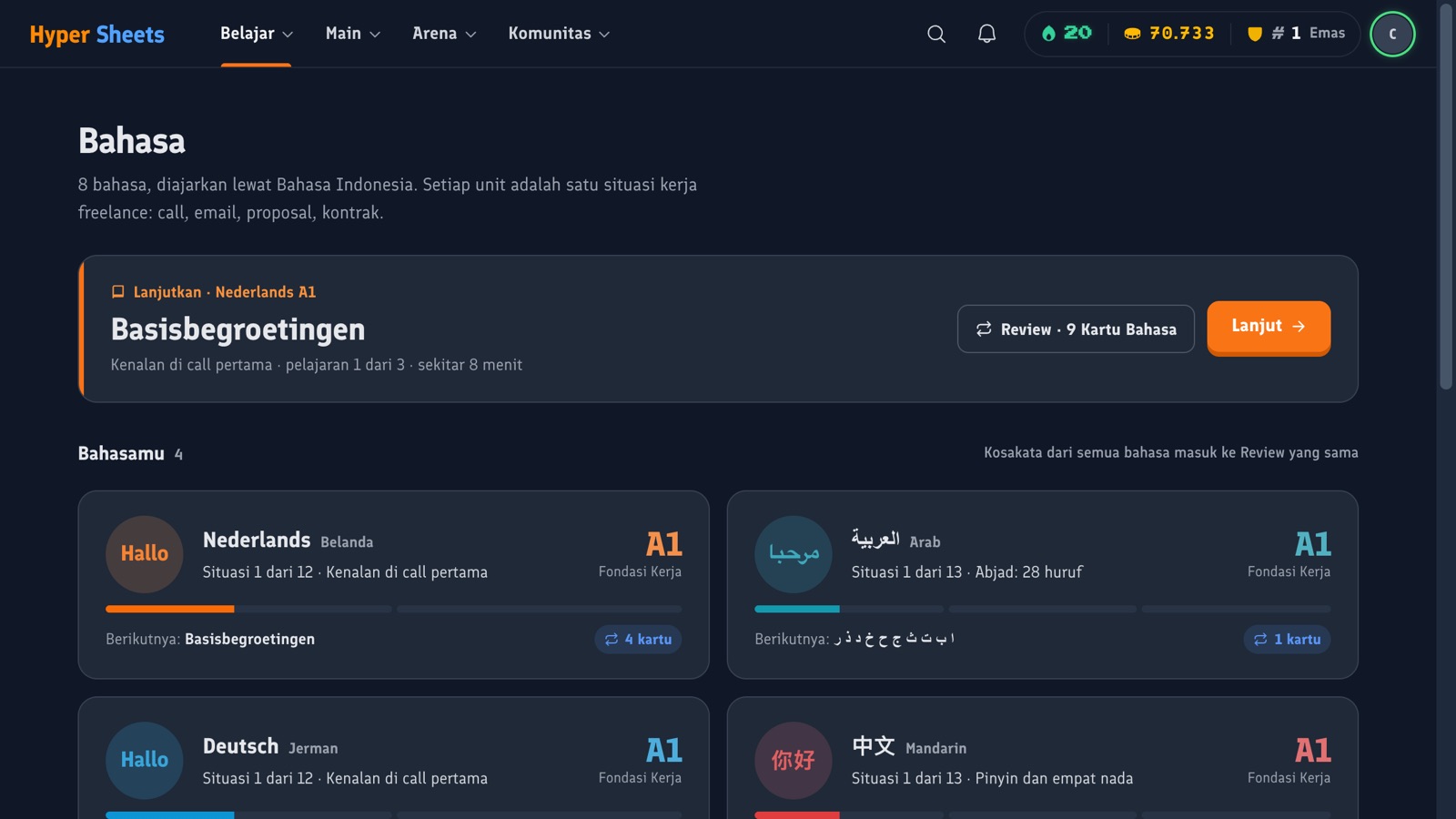Click the gold shield rank #1 Emas
Image resolution: width=1456 pixels, height=819 pixels.
tap(1296, 34)
